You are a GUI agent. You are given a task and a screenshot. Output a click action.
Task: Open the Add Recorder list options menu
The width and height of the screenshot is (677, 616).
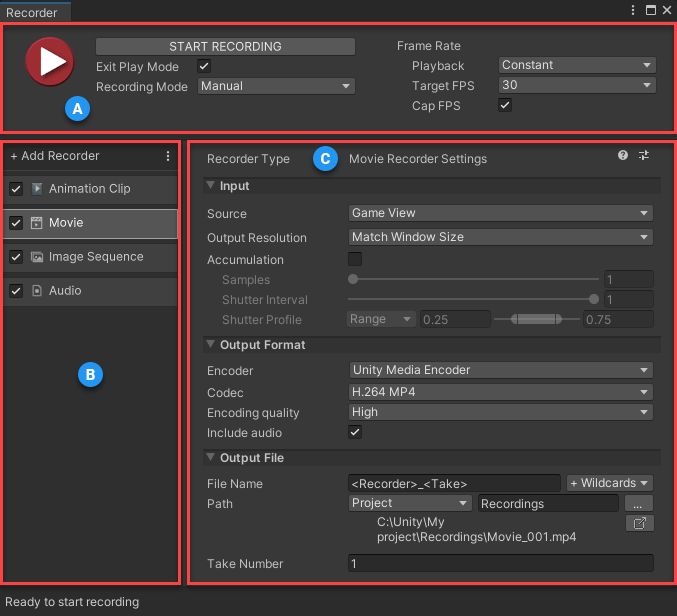(x=168, y=156)
